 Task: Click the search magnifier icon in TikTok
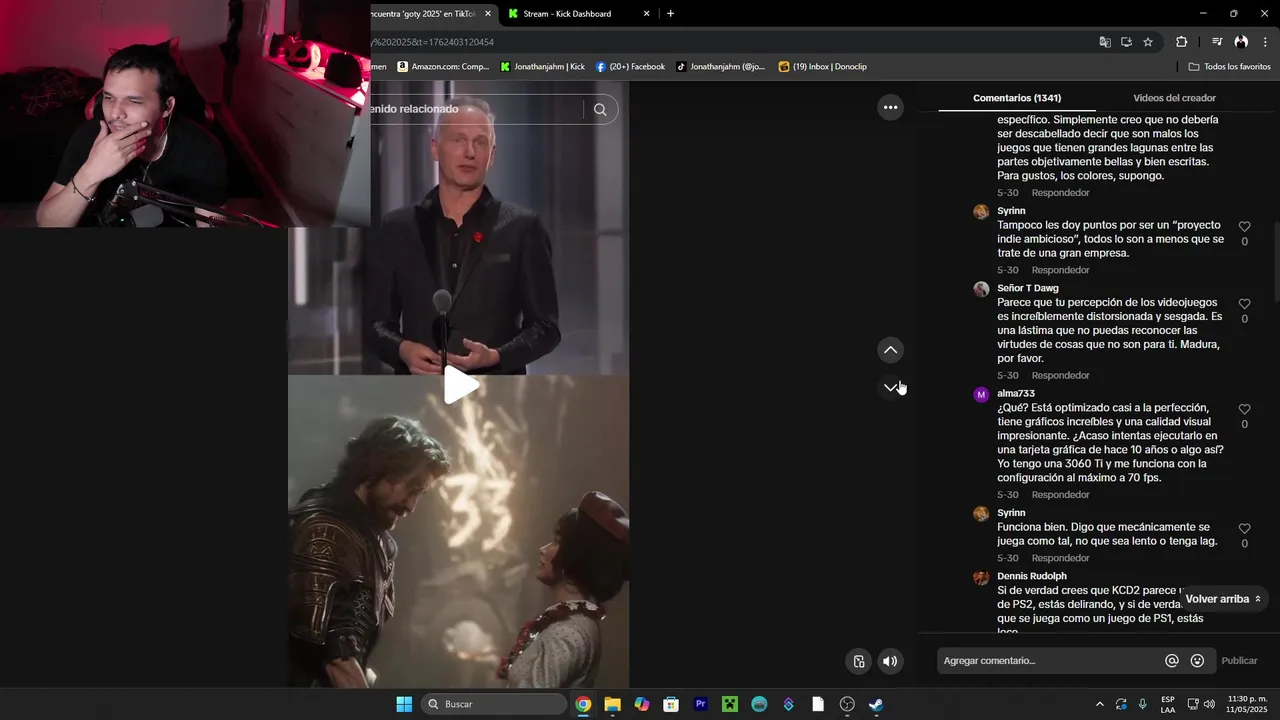600,110
